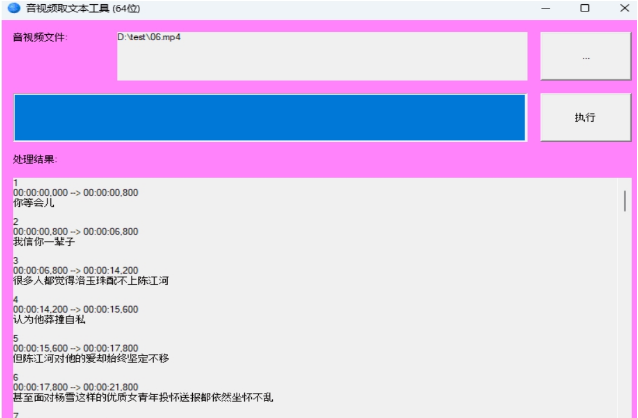Viewport: 638px width, 418px height.
Task: Click the 处理结果 label
Action: pos(35,160)
